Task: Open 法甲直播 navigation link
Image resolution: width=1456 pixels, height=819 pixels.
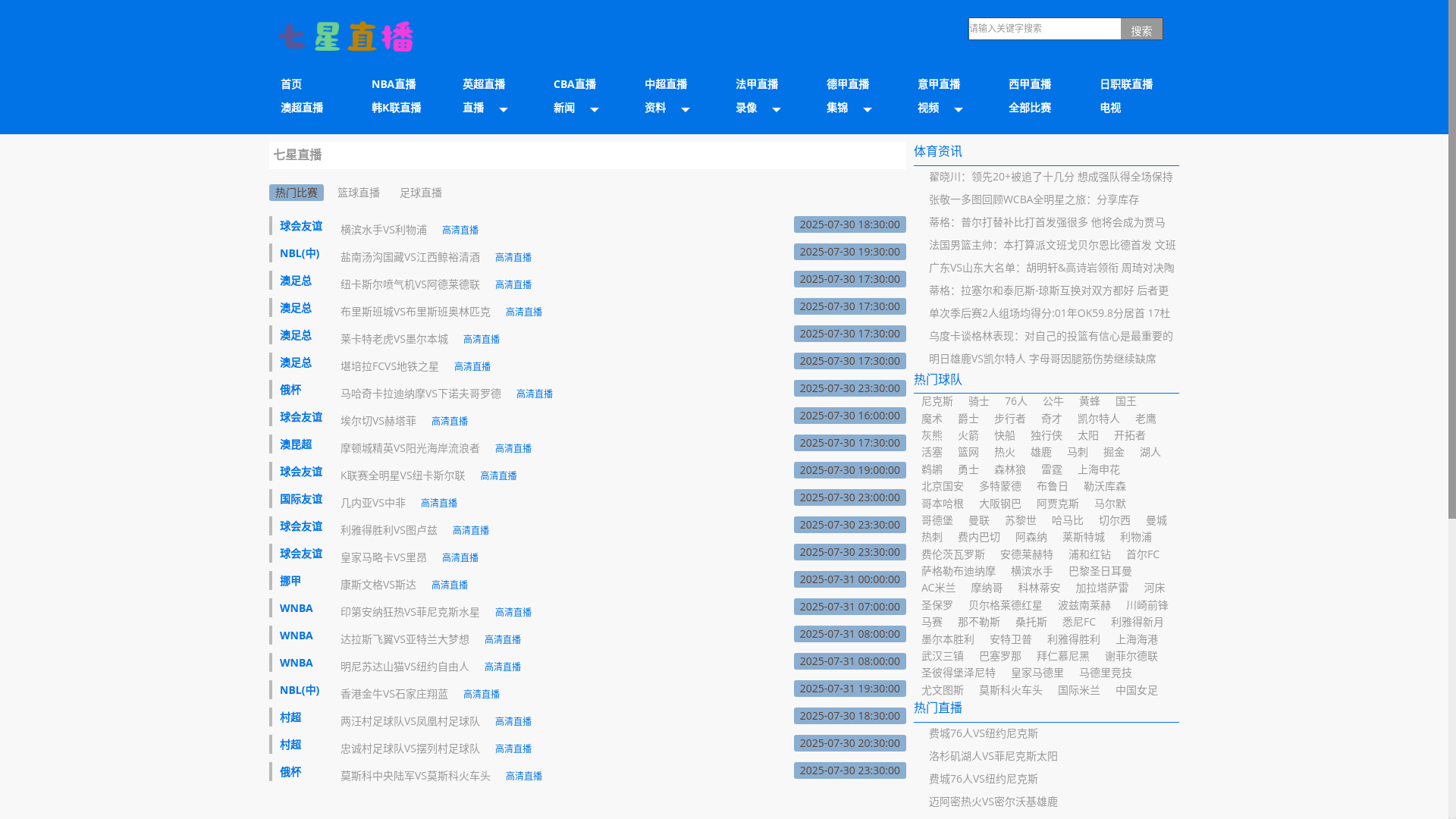Action: pyautogui.click(x=757, y=84)
